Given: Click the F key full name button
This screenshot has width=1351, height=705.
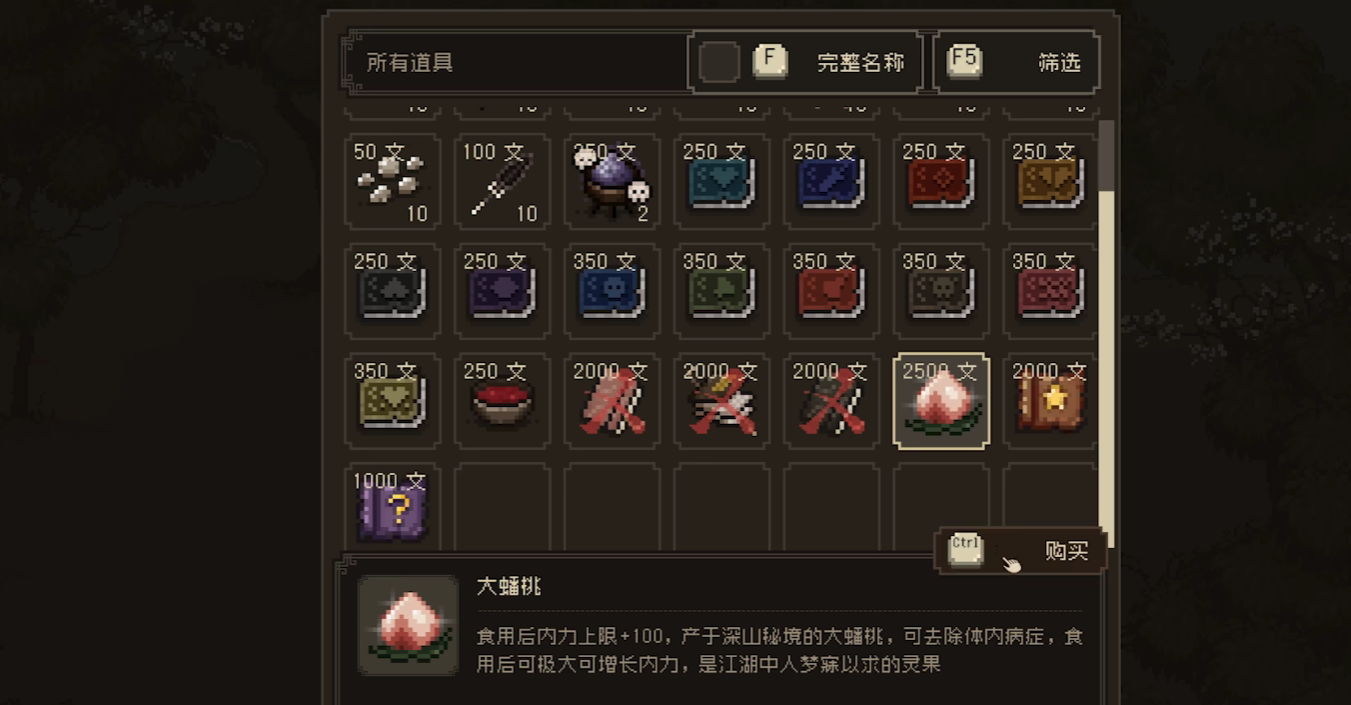Looking at the screenshot, I should tap(770, 62).
